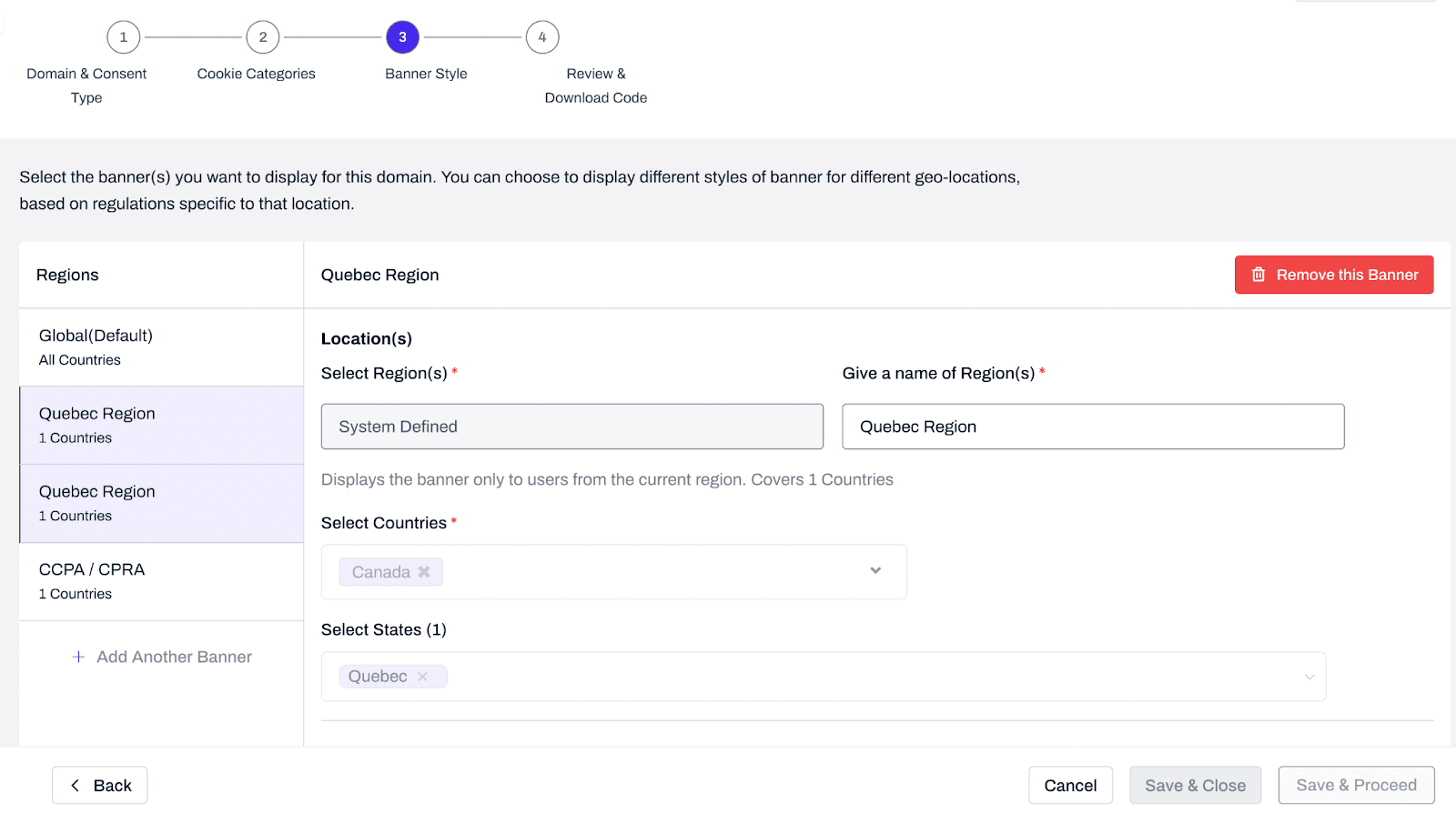Click the region name input field
Image resolution: width=1456 pixels, height=814 pixels.
pos(1092,427)
